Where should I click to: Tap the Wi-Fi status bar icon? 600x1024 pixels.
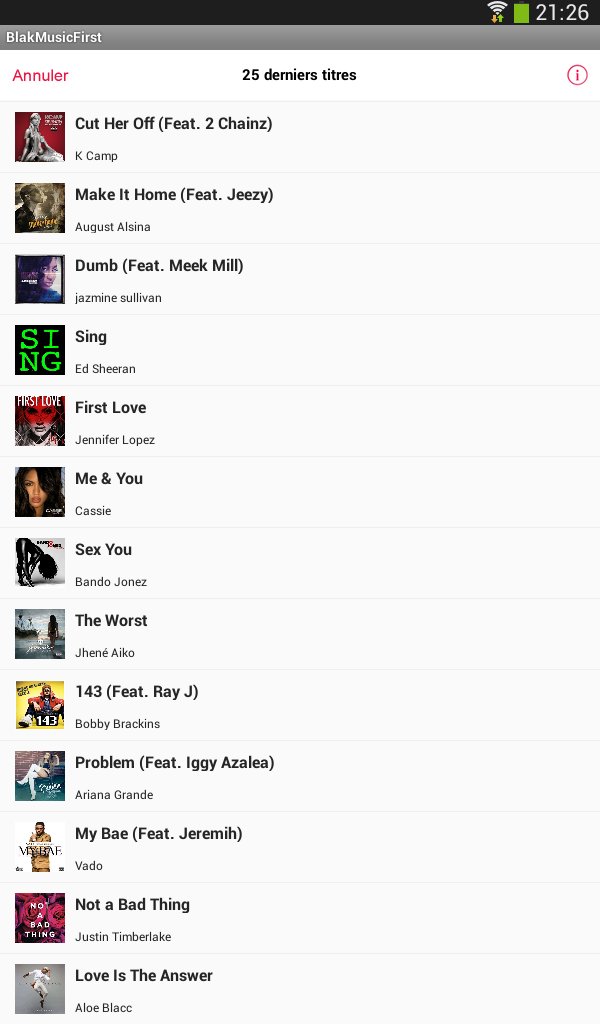pyautogui.click(x=497, y=12)
